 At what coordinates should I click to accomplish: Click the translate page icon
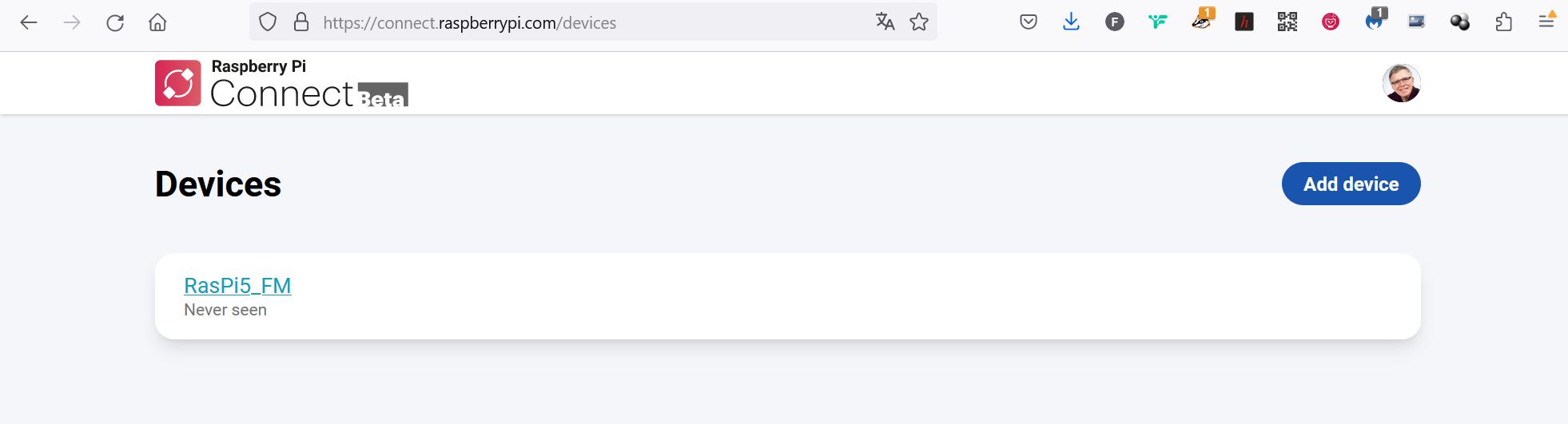[x=885, y=22]
